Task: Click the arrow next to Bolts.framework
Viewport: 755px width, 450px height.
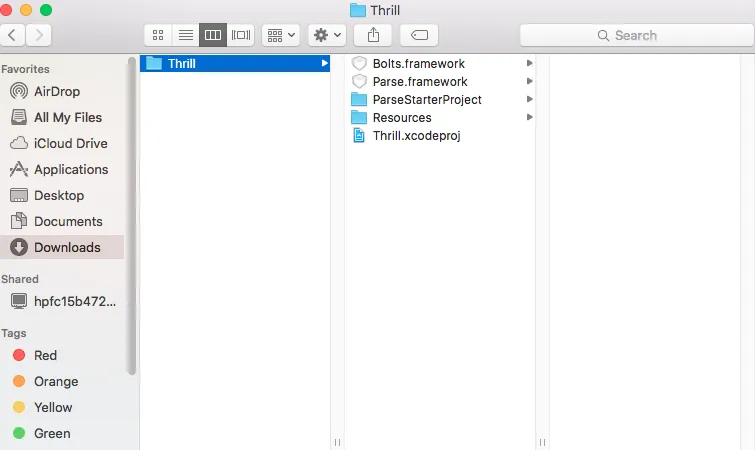Action: [529, 63]
